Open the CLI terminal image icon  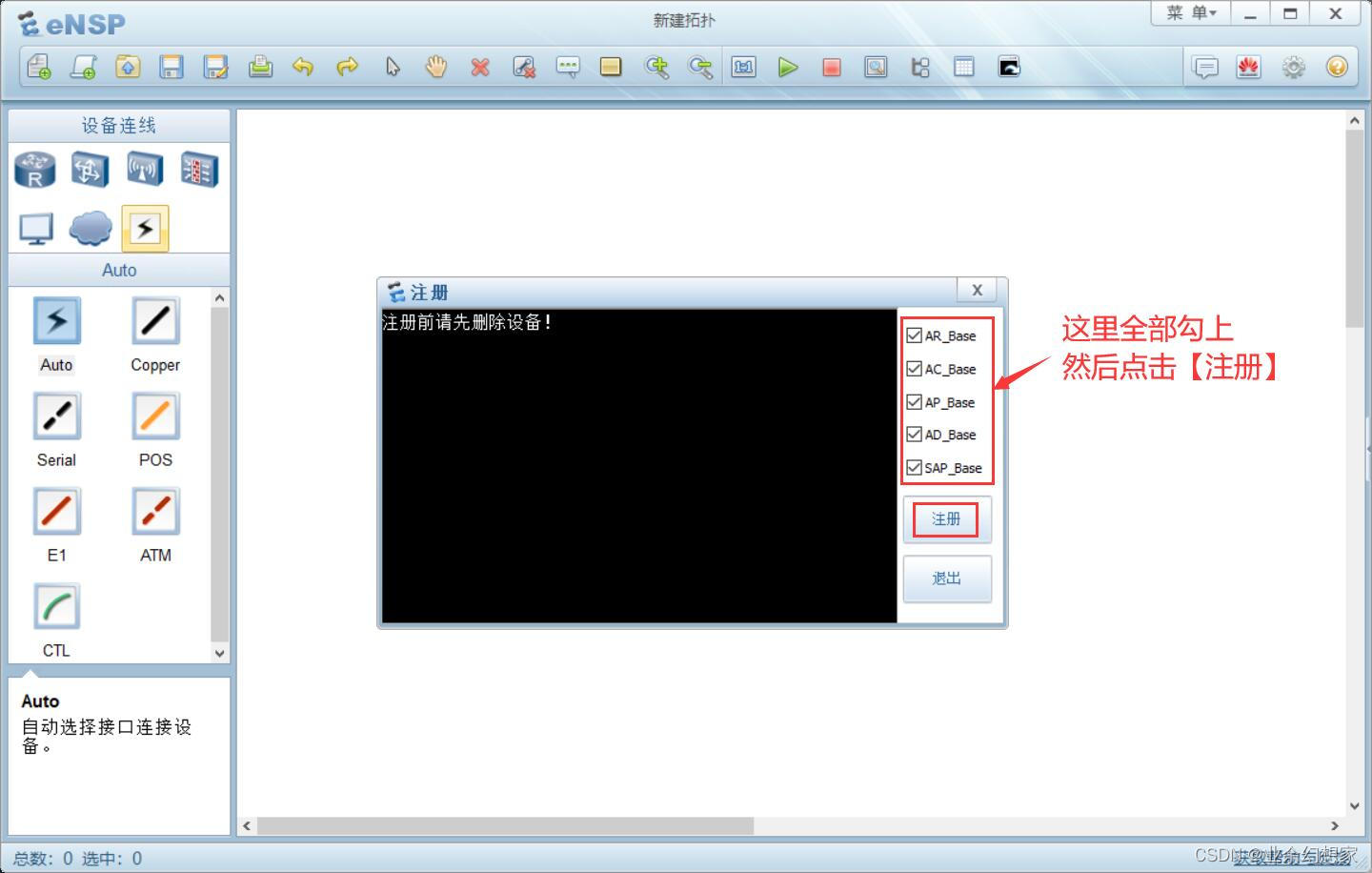[1009, 67]
